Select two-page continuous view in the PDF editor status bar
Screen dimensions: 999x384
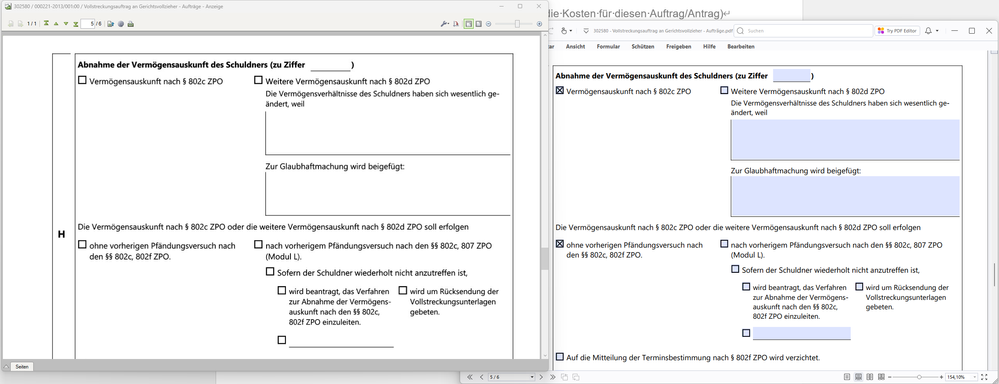pos(881,377)
